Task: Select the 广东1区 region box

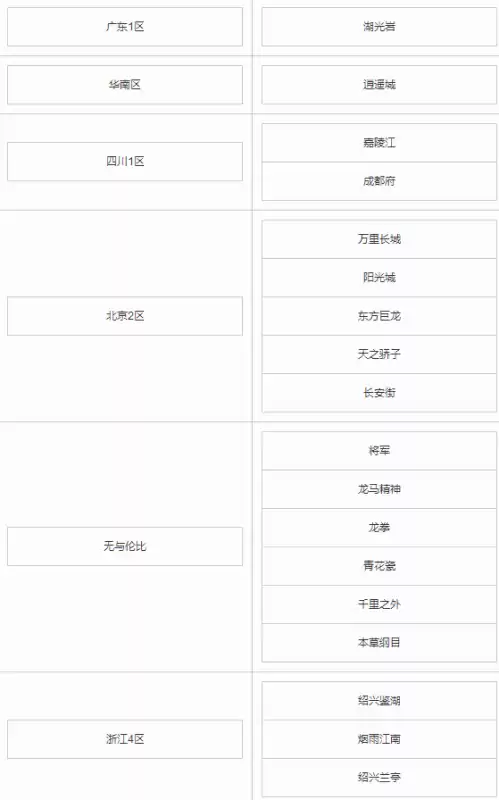Action: (x=124, y=27)
